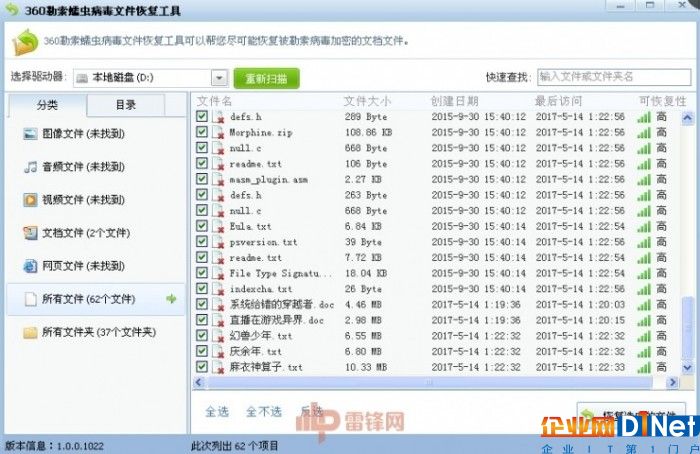
Task: Click vertical scrollbar down arrow
Action: (688, 368)
